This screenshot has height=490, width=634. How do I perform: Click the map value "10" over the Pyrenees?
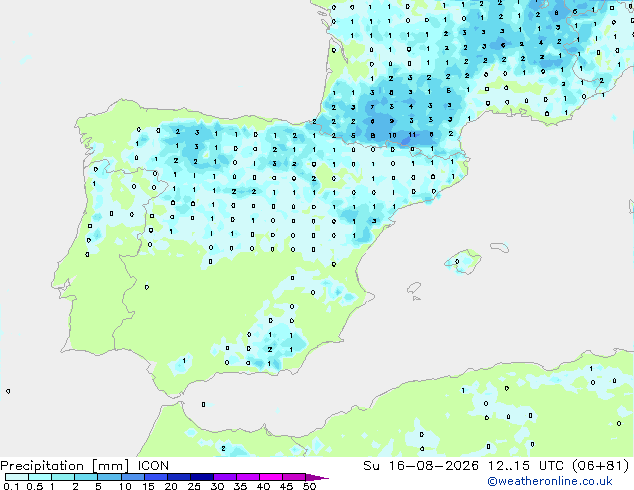click(392, 135)
